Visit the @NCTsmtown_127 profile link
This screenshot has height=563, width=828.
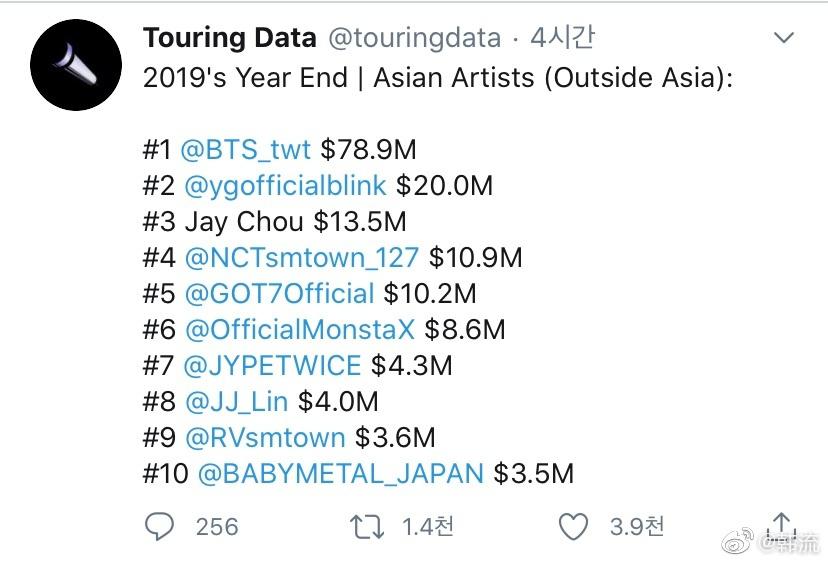[302, 257]
